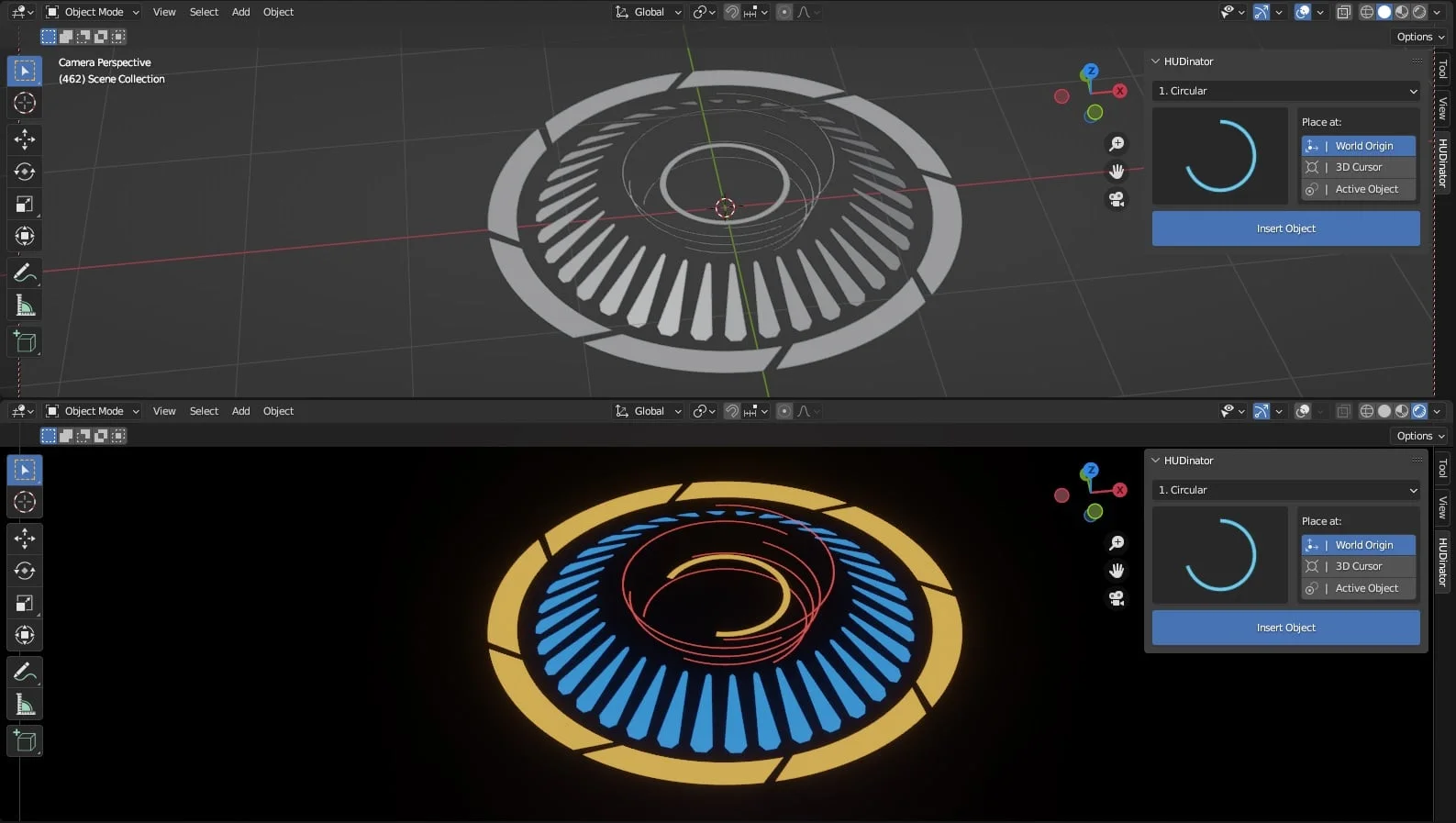Choose 'subtract' selection mode icon in top viewport
1456x823 pixels.
pos(83,37)
